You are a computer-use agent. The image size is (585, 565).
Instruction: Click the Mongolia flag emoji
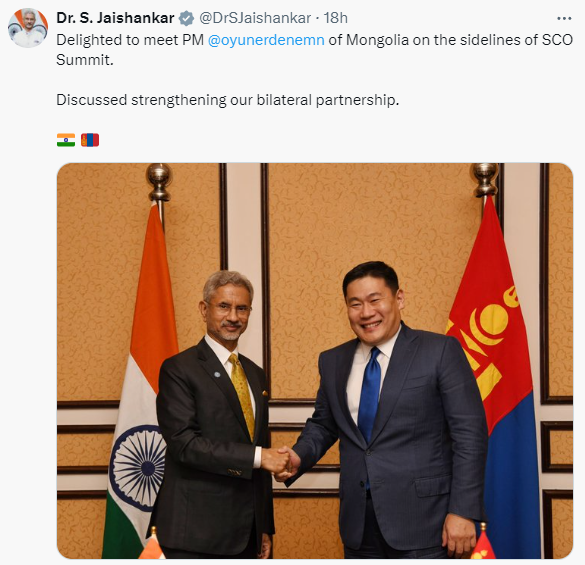90,140
